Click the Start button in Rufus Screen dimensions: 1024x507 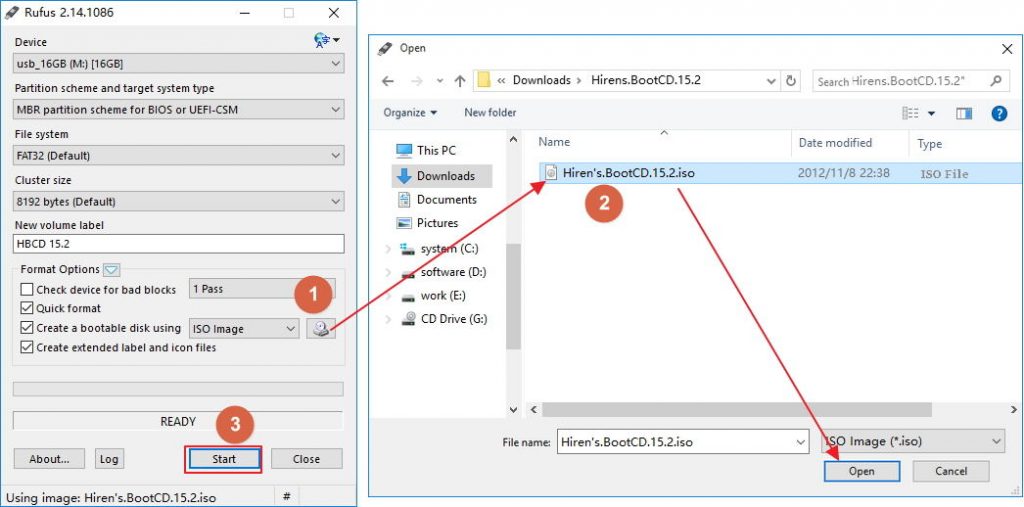point(223,459)
